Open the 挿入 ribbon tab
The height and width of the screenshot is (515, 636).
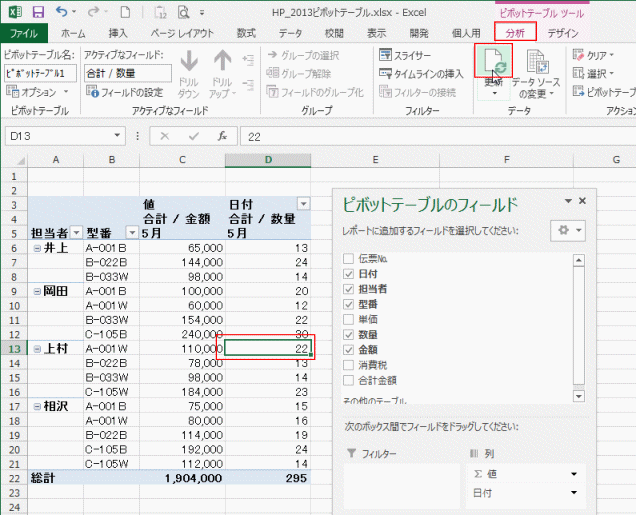tap(118, 33)
